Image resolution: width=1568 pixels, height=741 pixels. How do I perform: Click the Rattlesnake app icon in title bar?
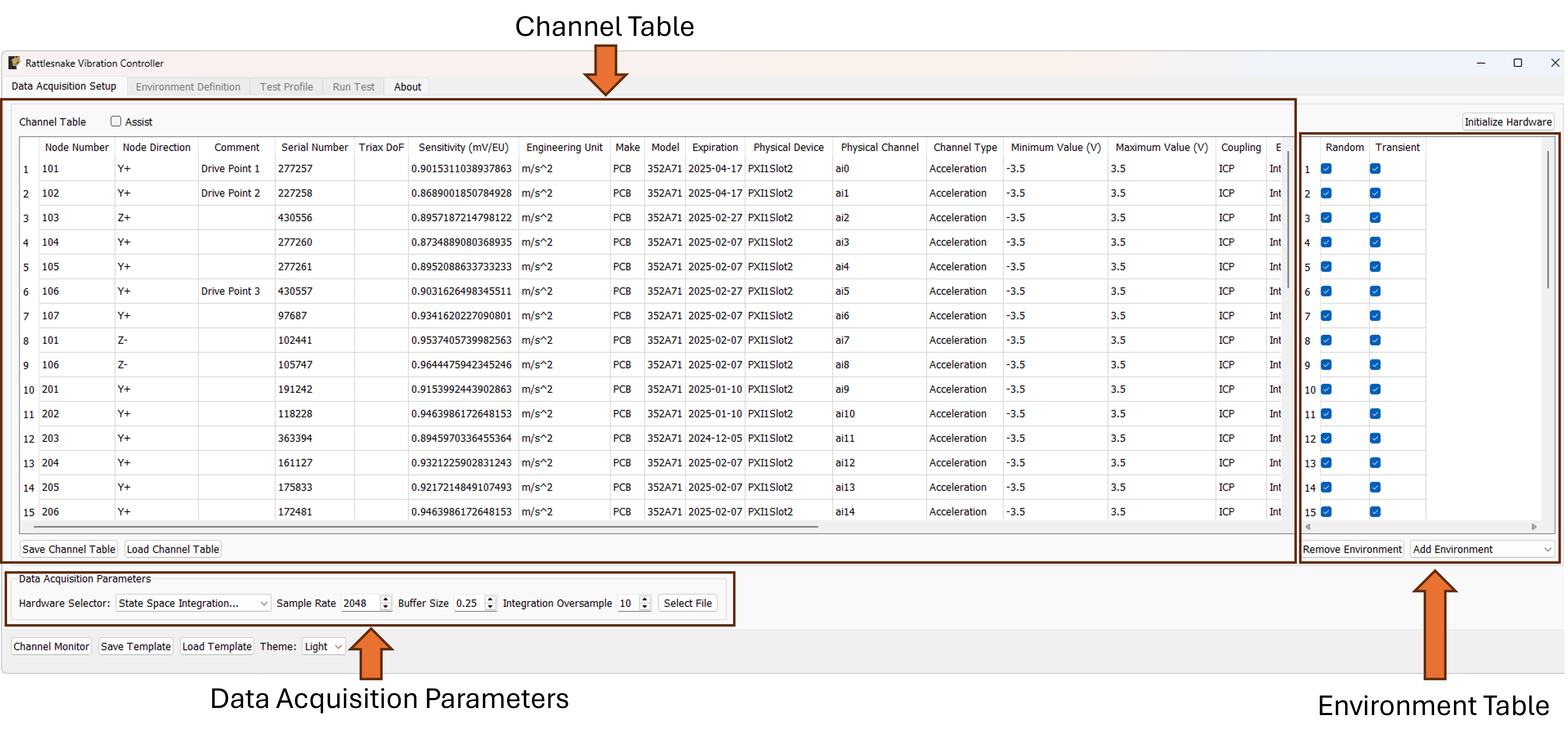(x=14, y=63)
